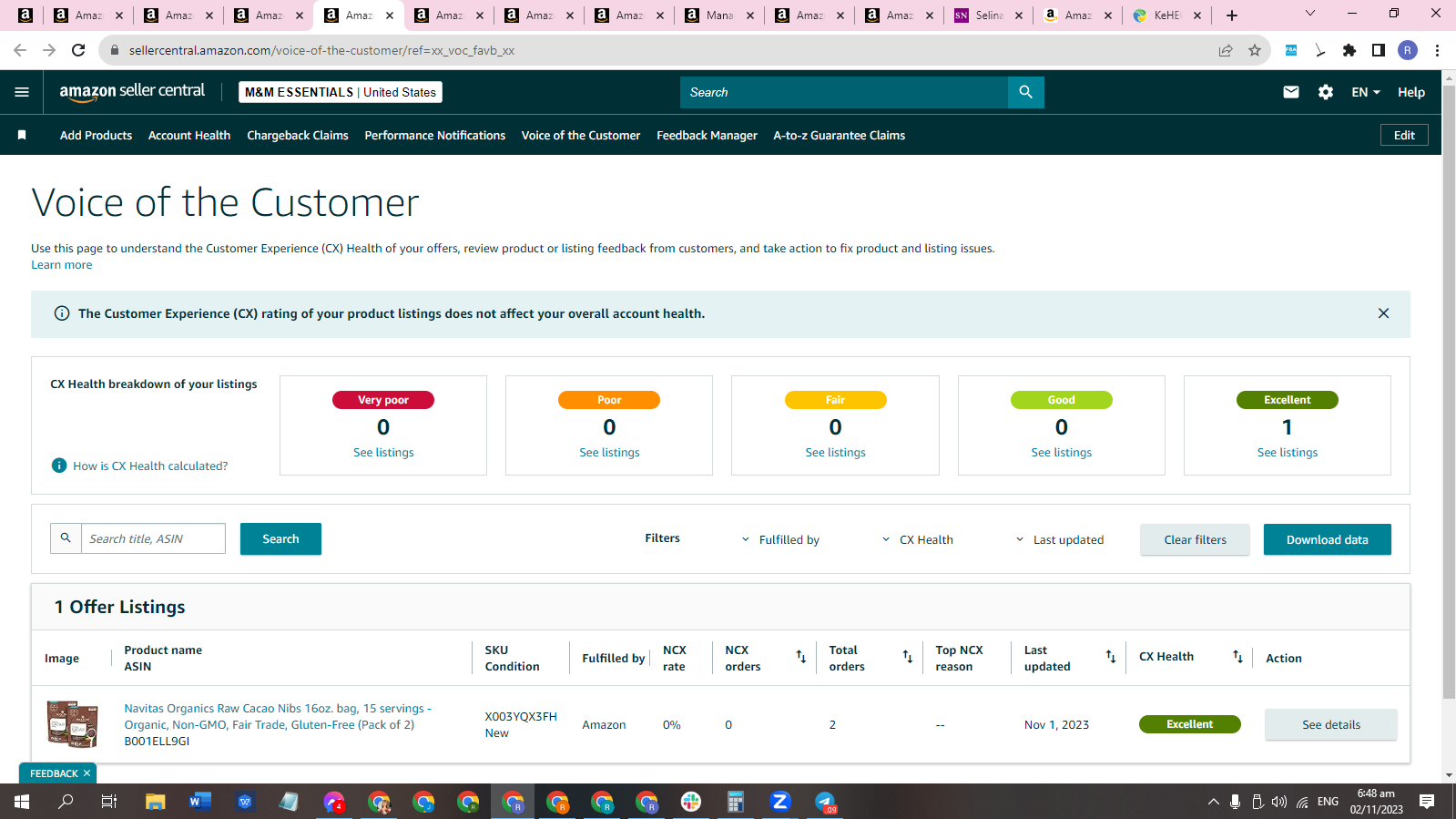Screen dimensions: 1456x819
Task: Bookmark this page with the star icon
Action: pyautogui.click(x=1255, y=50)
